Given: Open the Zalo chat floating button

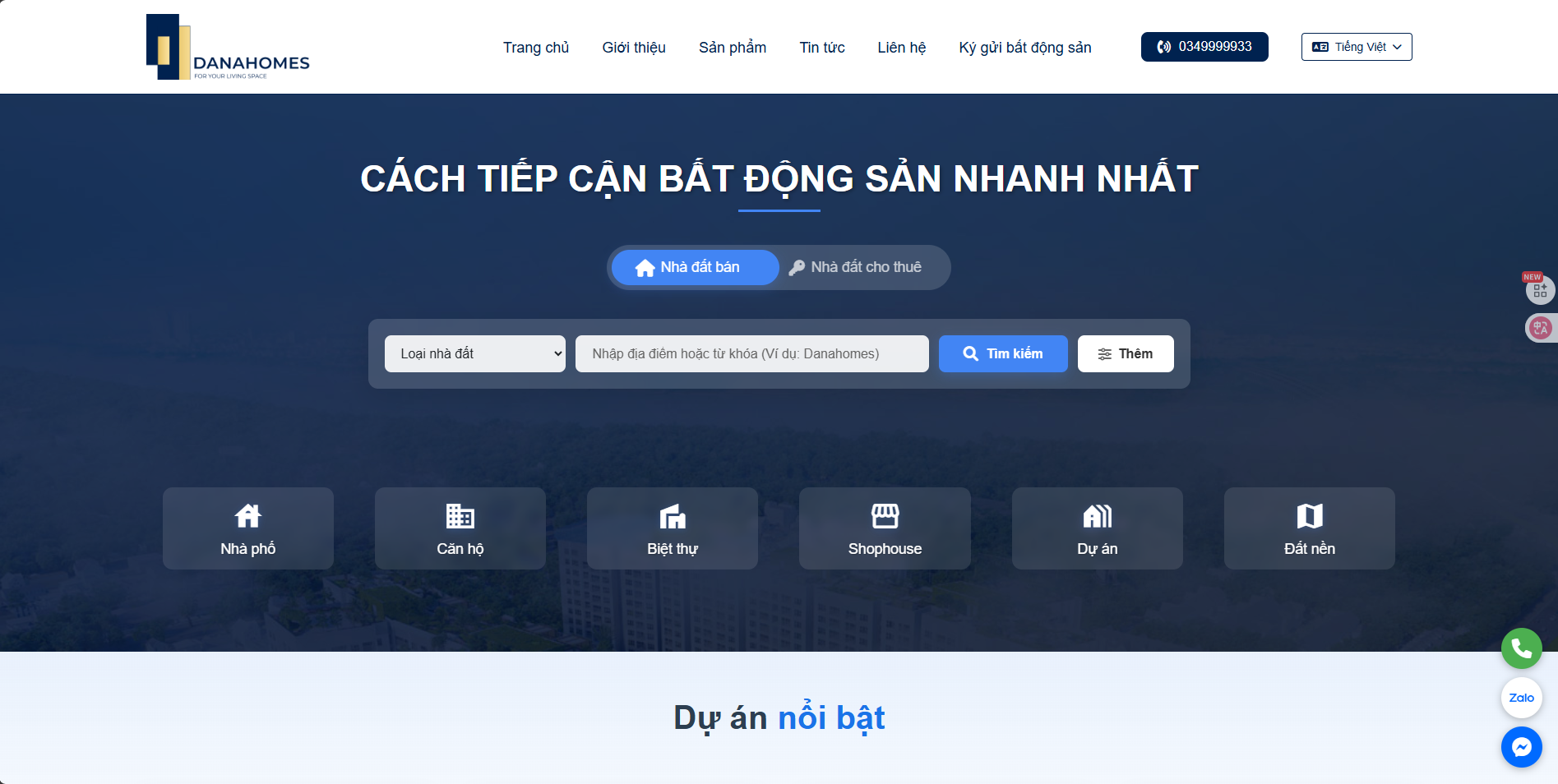Looking at the screenshot, I should point(1521,698).
